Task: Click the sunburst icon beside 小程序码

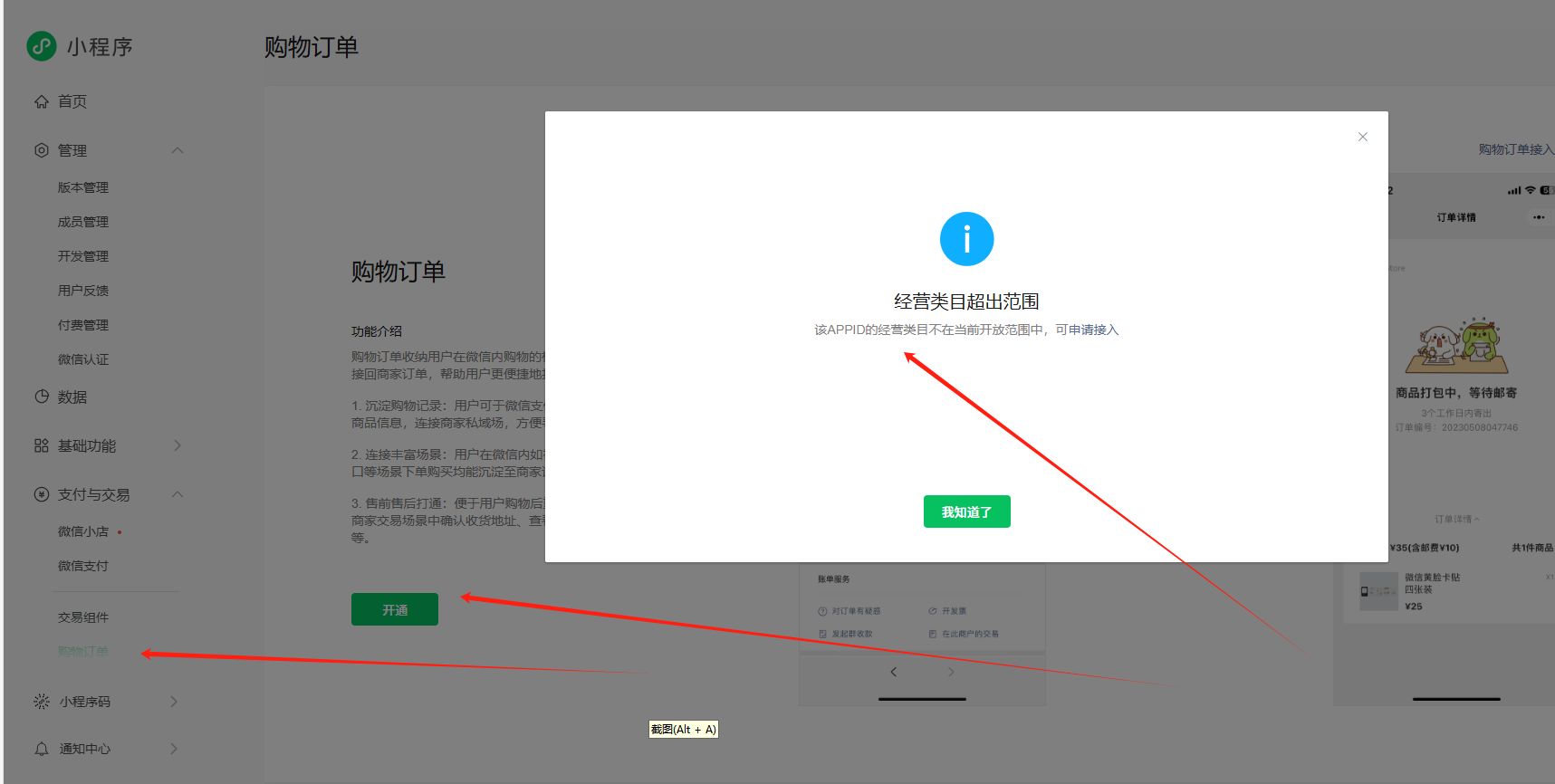Action: pyautogui.click(x=42, y=702)
